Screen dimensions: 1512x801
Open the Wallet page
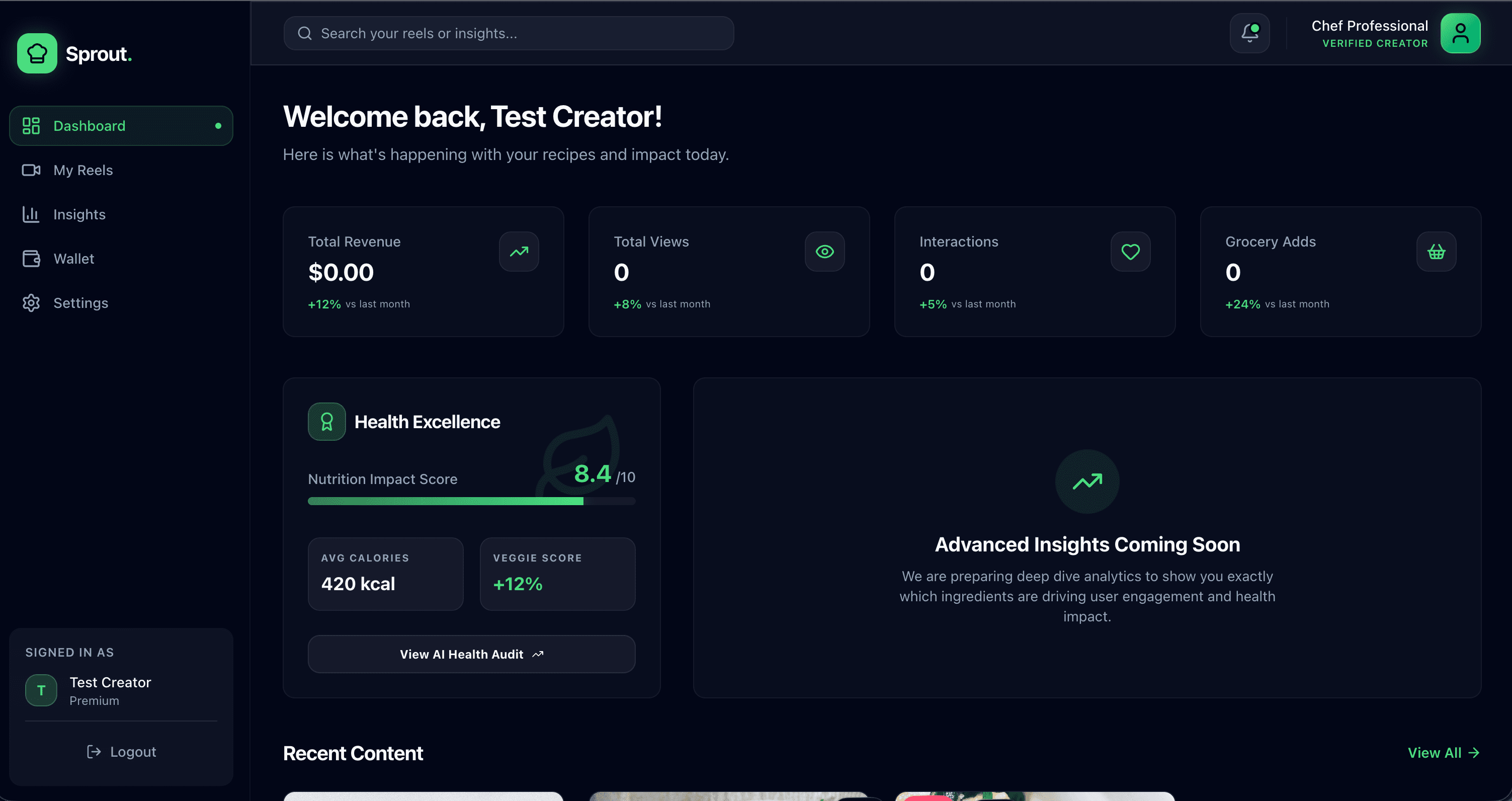(x=73, y=259)
